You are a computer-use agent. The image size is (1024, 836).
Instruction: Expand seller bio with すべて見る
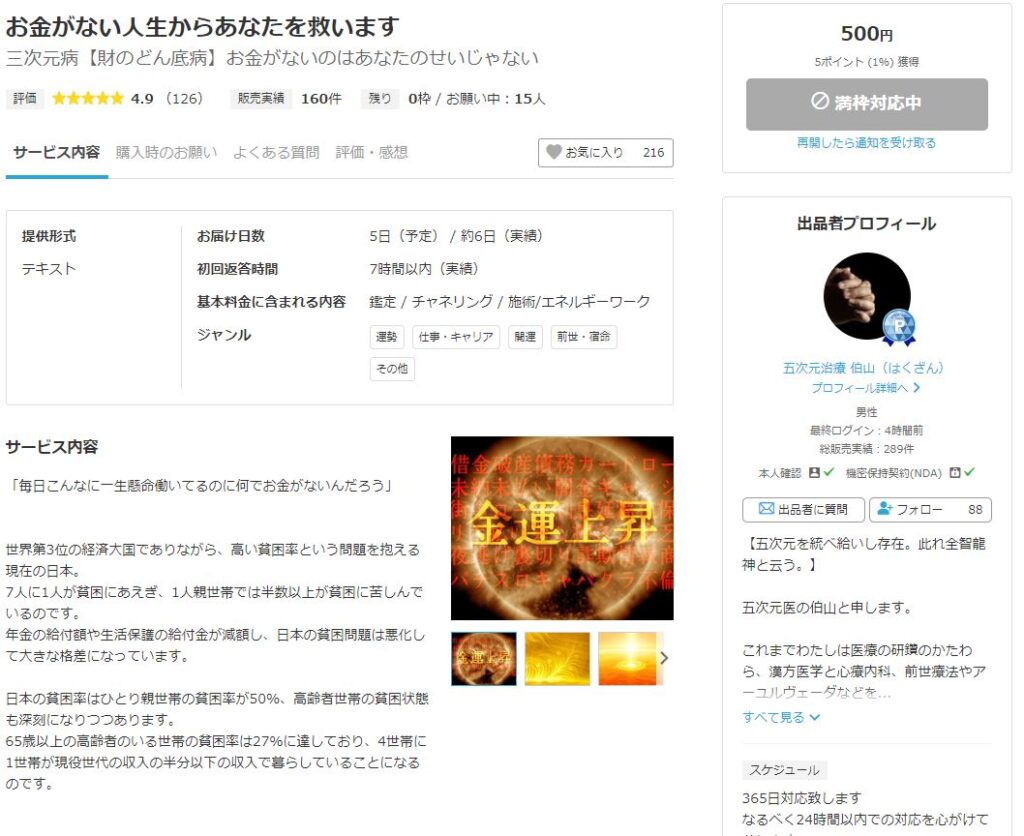(x=780, y=717)
